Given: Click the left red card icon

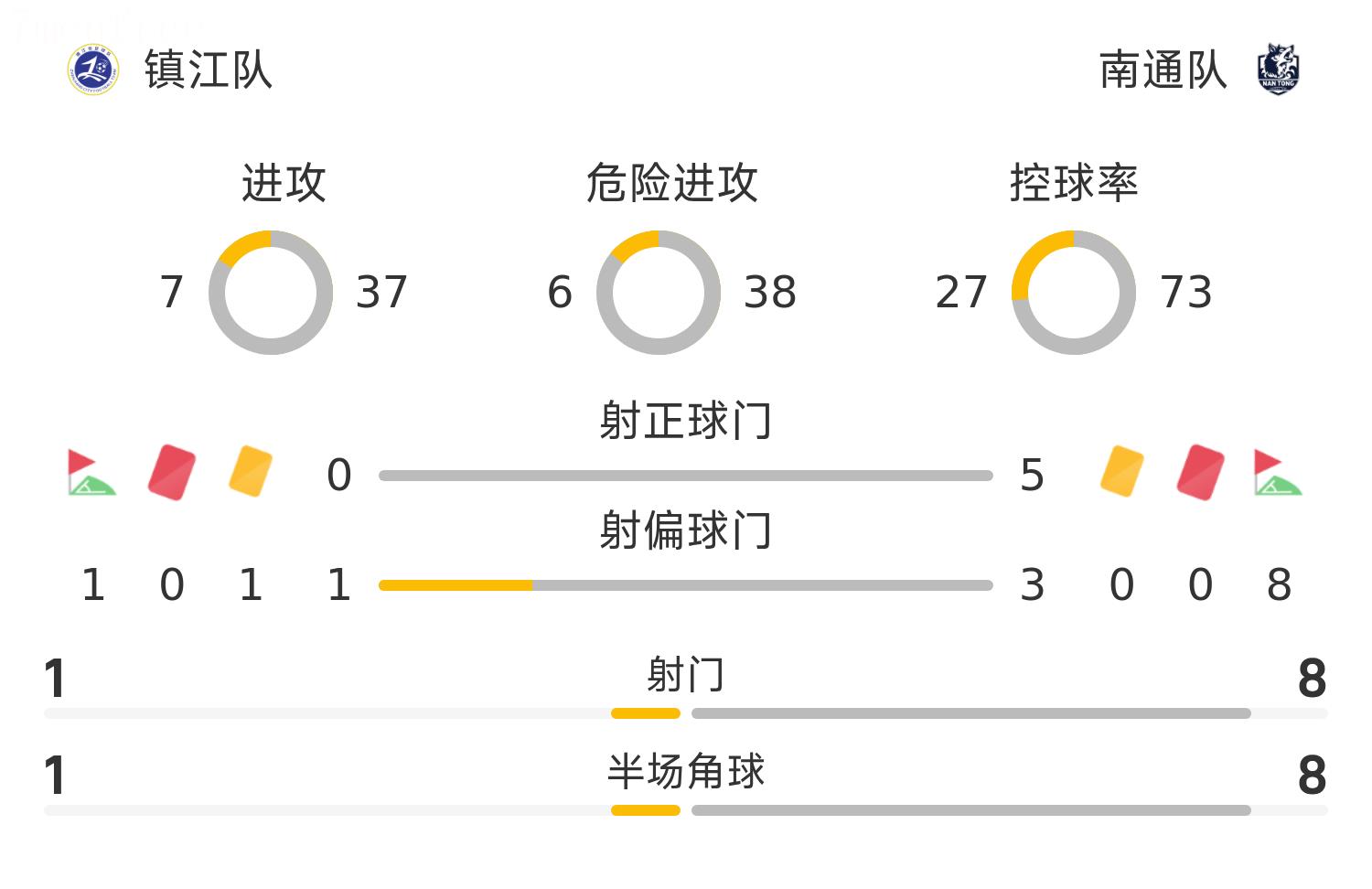Looking at the screenshot, I should pos(172,472).
